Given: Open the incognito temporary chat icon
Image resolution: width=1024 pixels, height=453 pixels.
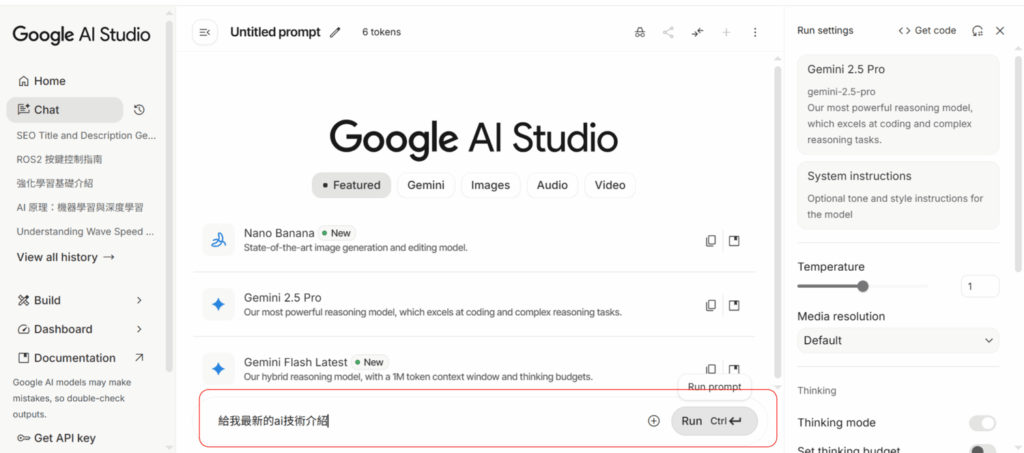Looking at the screenshot, I should pos(640,32).
